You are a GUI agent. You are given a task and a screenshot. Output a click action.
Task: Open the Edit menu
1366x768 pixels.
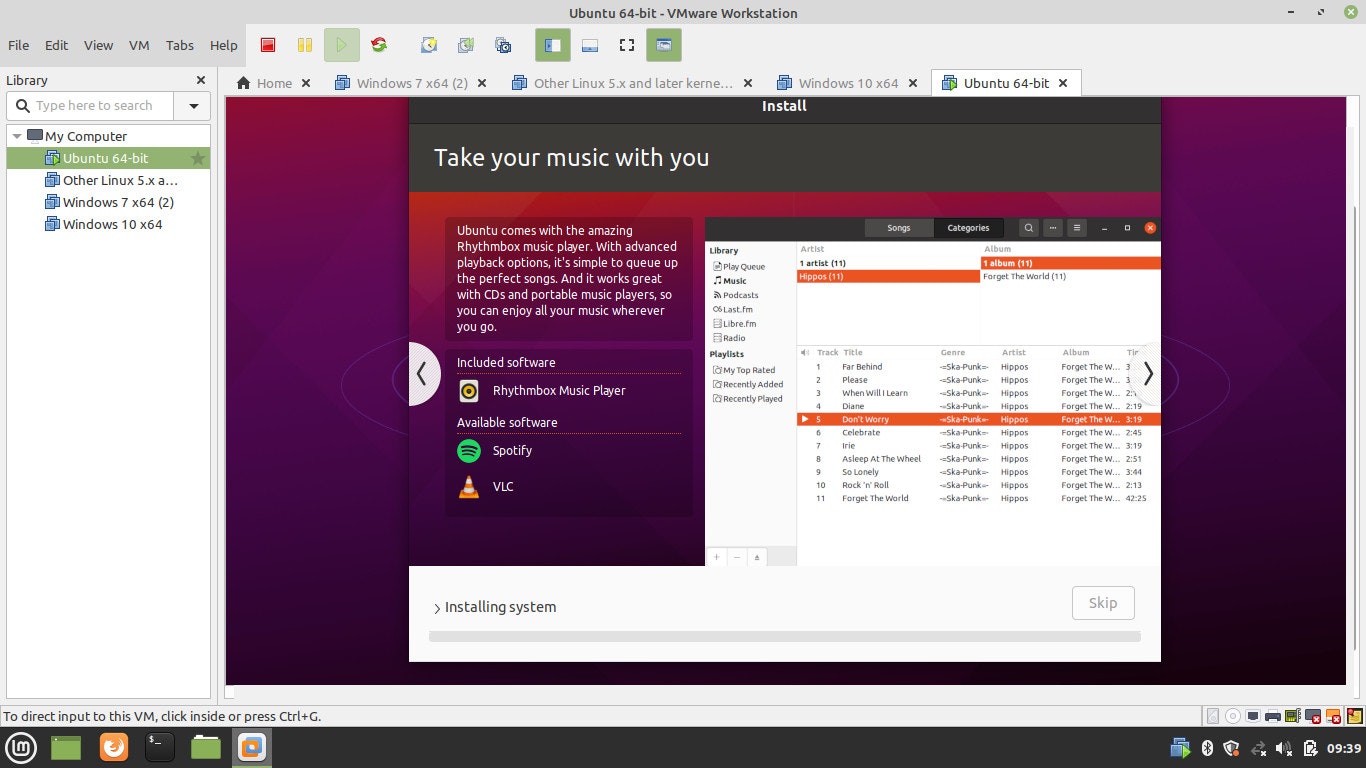(x=56, y=45)
